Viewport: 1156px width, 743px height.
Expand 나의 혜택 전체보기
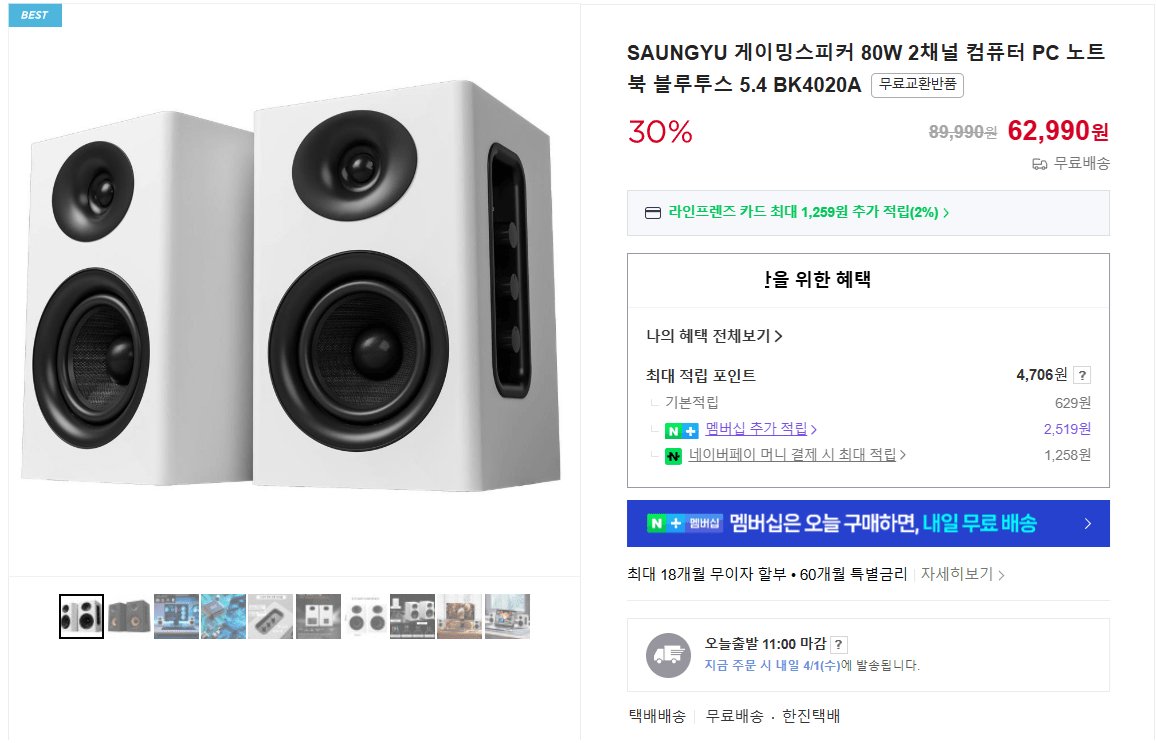point(714,336)
